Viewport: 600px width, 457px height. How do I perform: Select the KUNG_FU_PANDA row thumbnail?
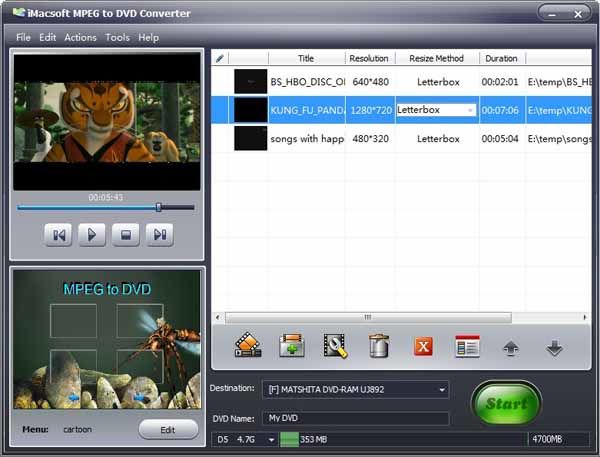(251, 110)
